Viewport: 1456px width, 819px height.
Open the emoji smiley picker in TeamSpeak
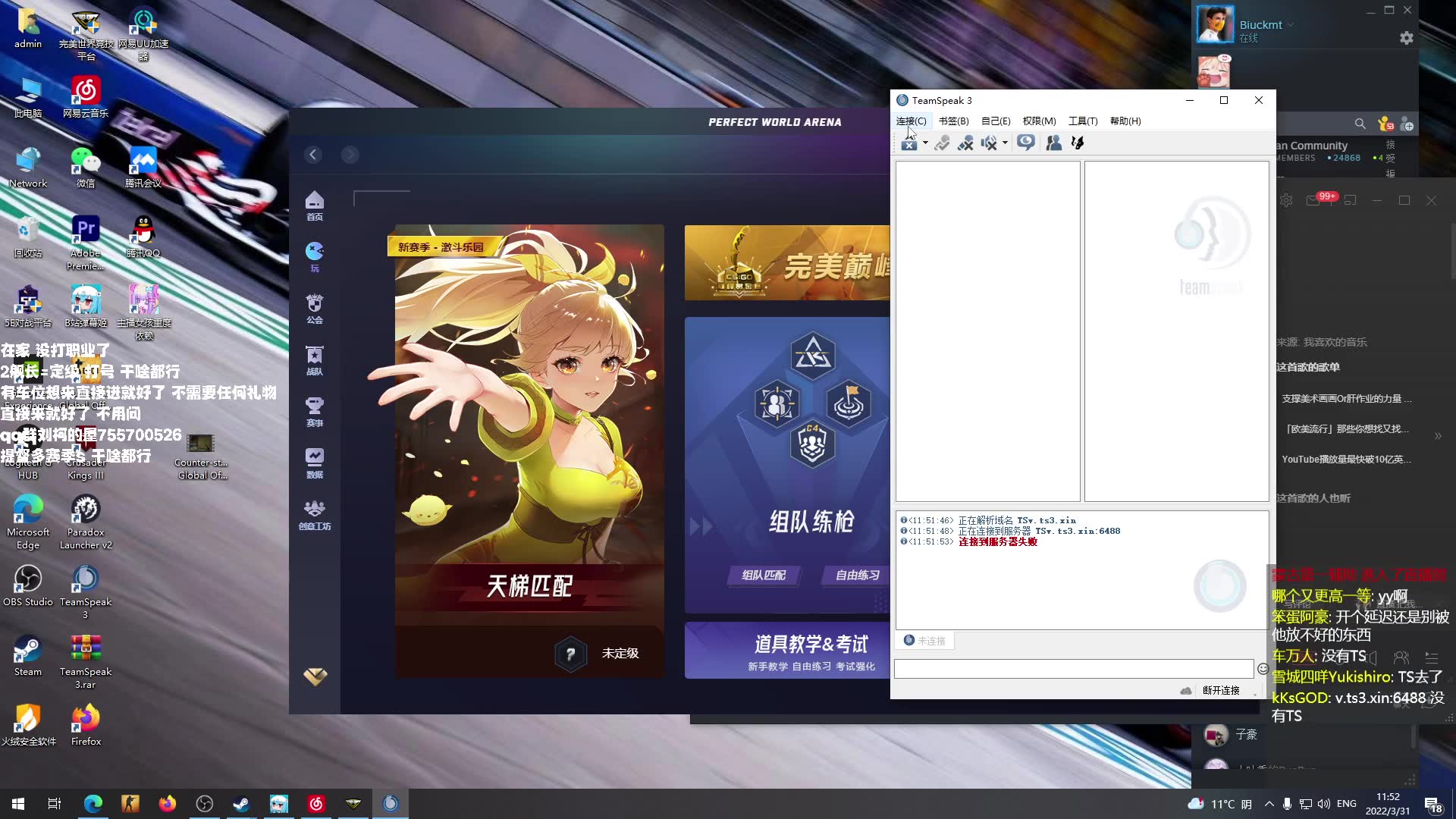coord(1263,669)
